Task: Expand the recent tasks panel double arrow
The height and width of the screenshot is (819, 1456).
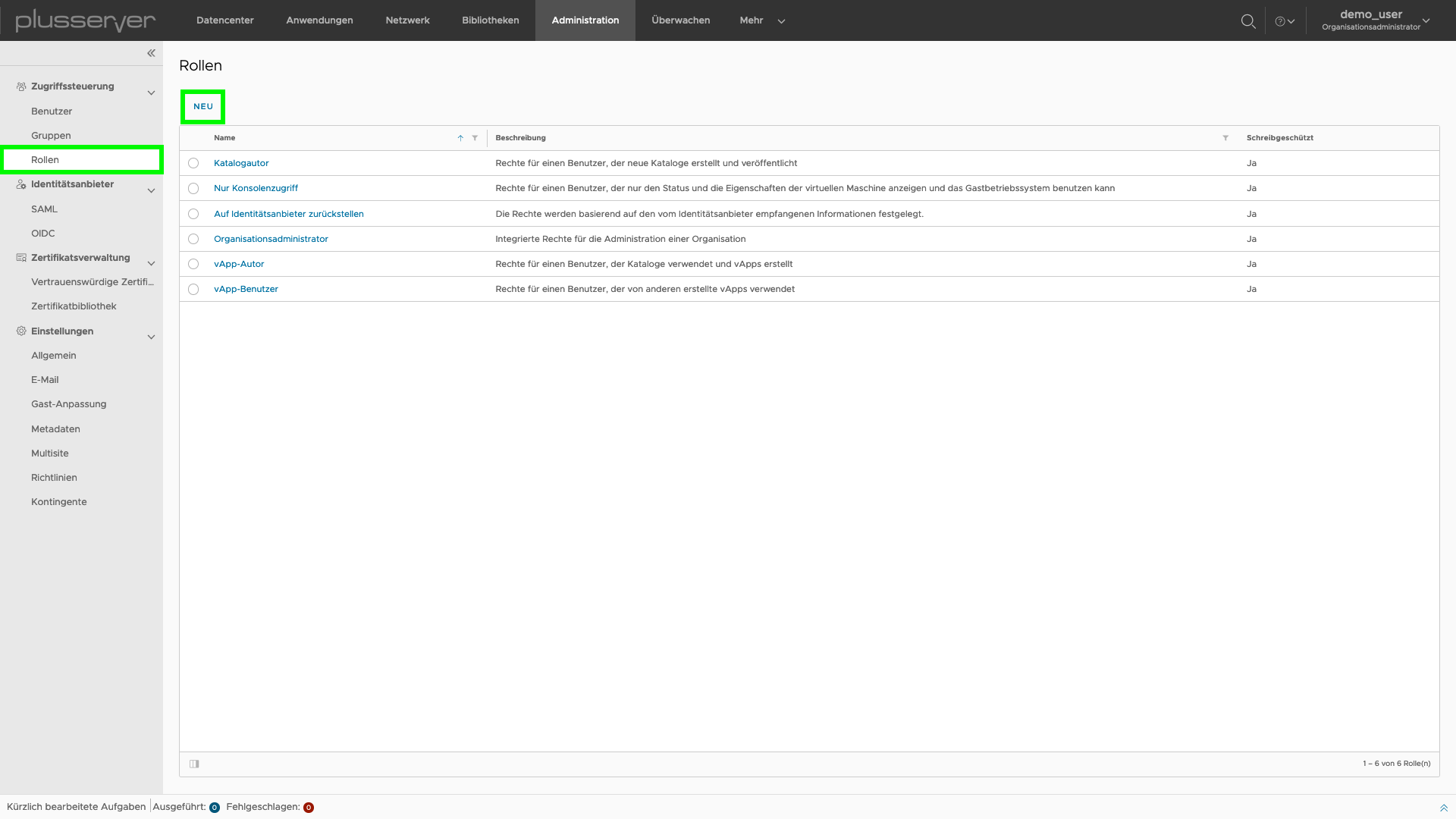Action: [x=1444, y=808]
